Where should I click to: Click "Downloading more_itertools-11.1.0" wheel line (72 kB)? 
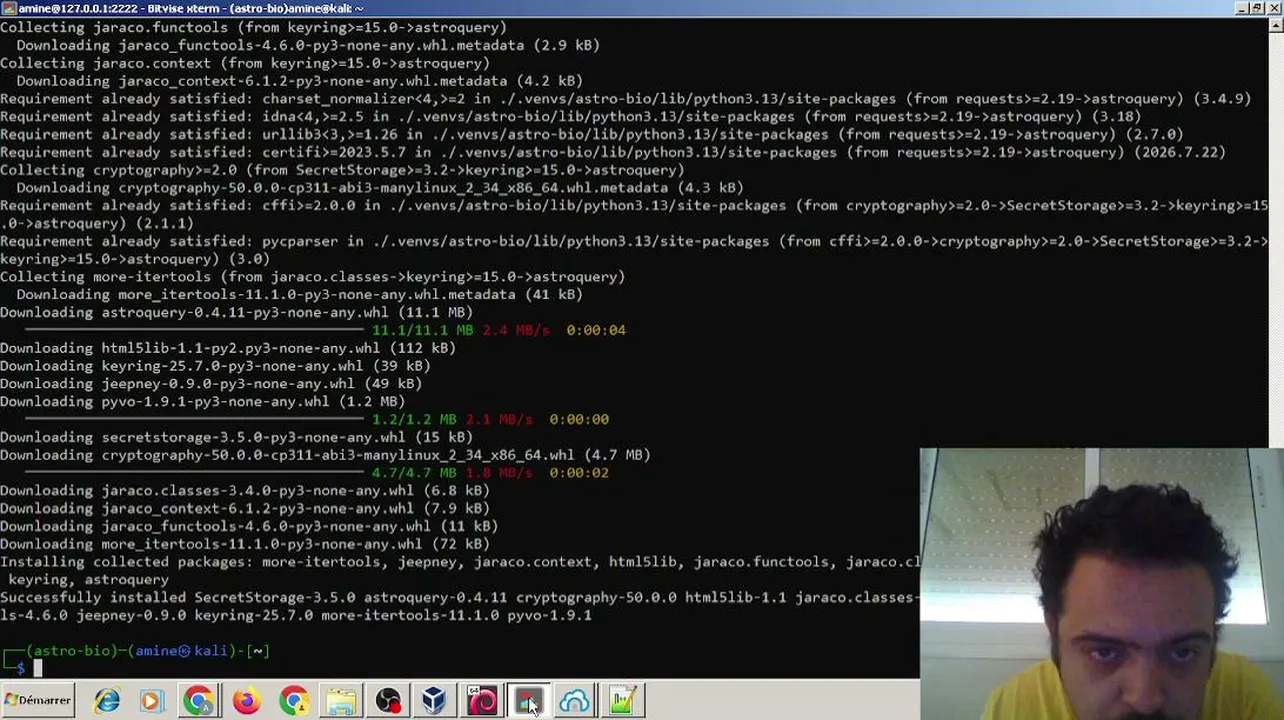[x=245, y=544]
